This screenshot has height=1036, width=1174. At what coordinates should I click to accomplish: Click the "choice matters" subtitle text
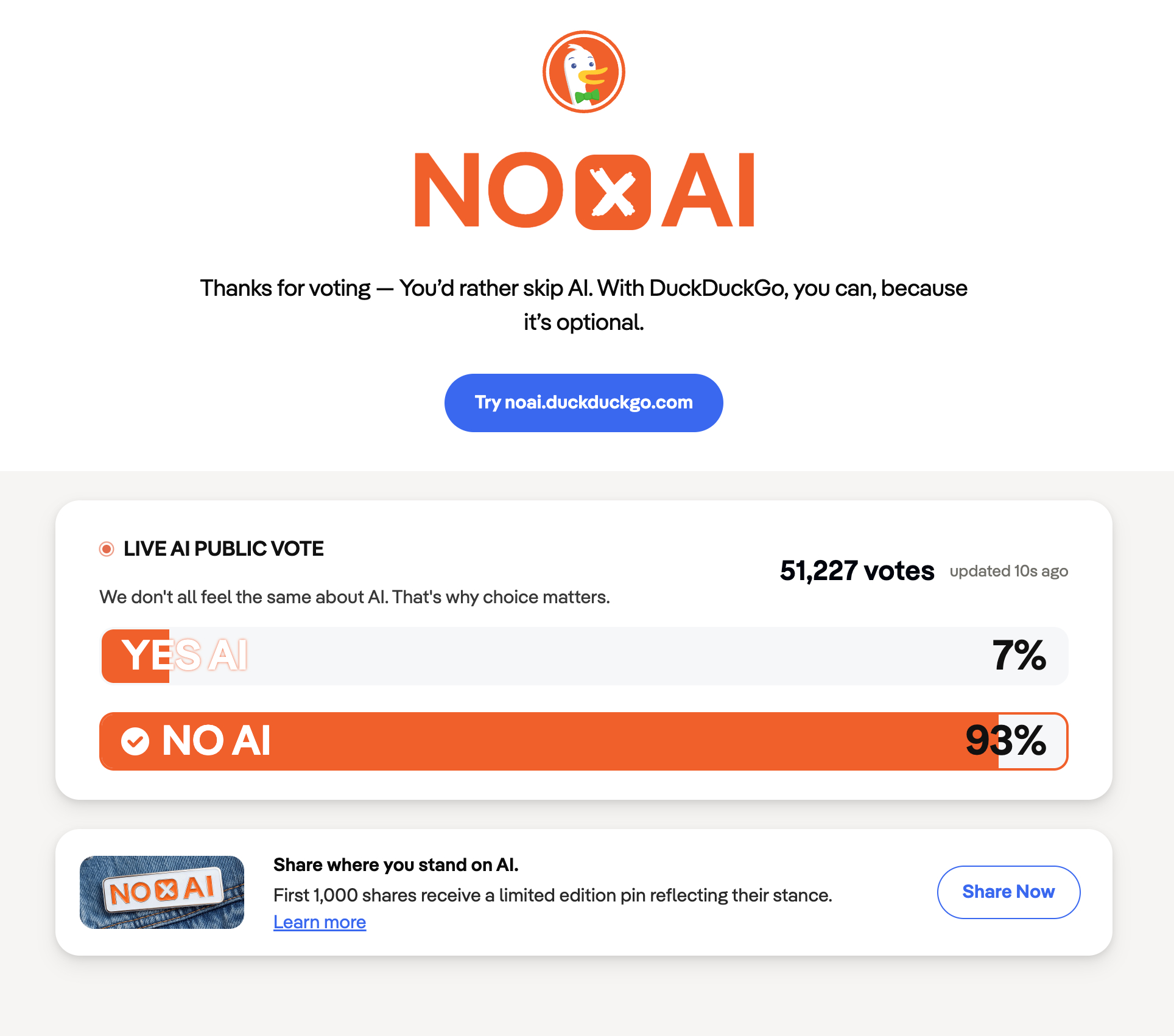pyautogui.click(x=354, y=597)
